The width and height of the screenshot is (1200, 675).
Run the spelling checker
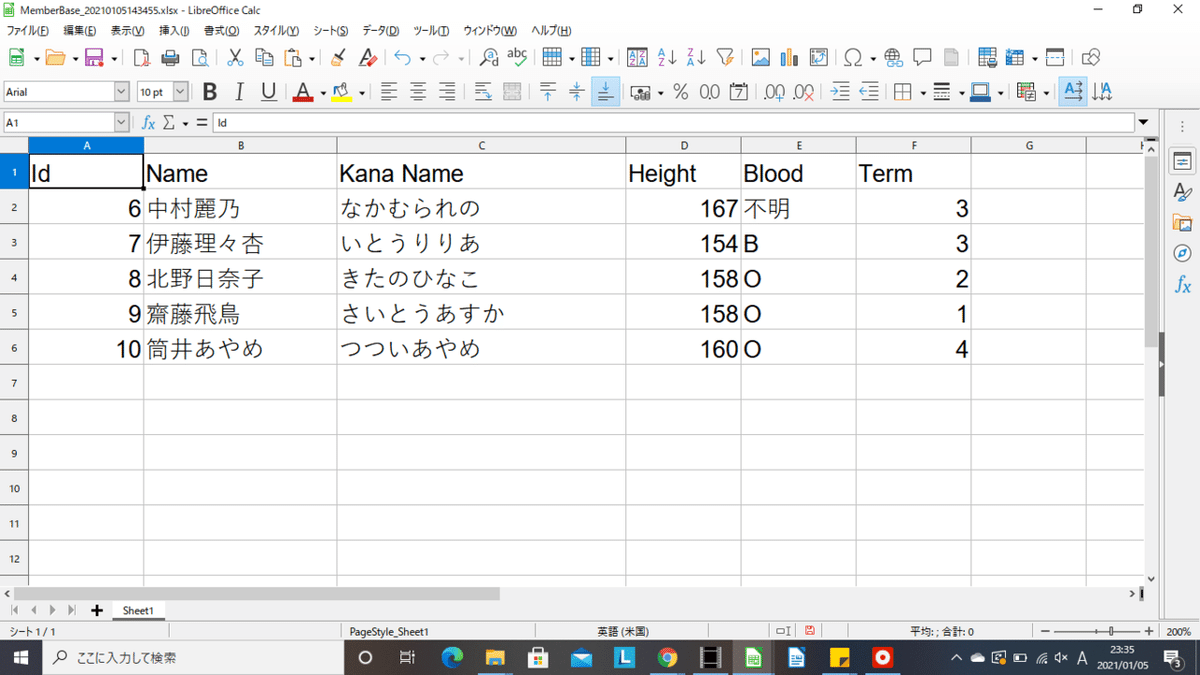pos(517,57)
